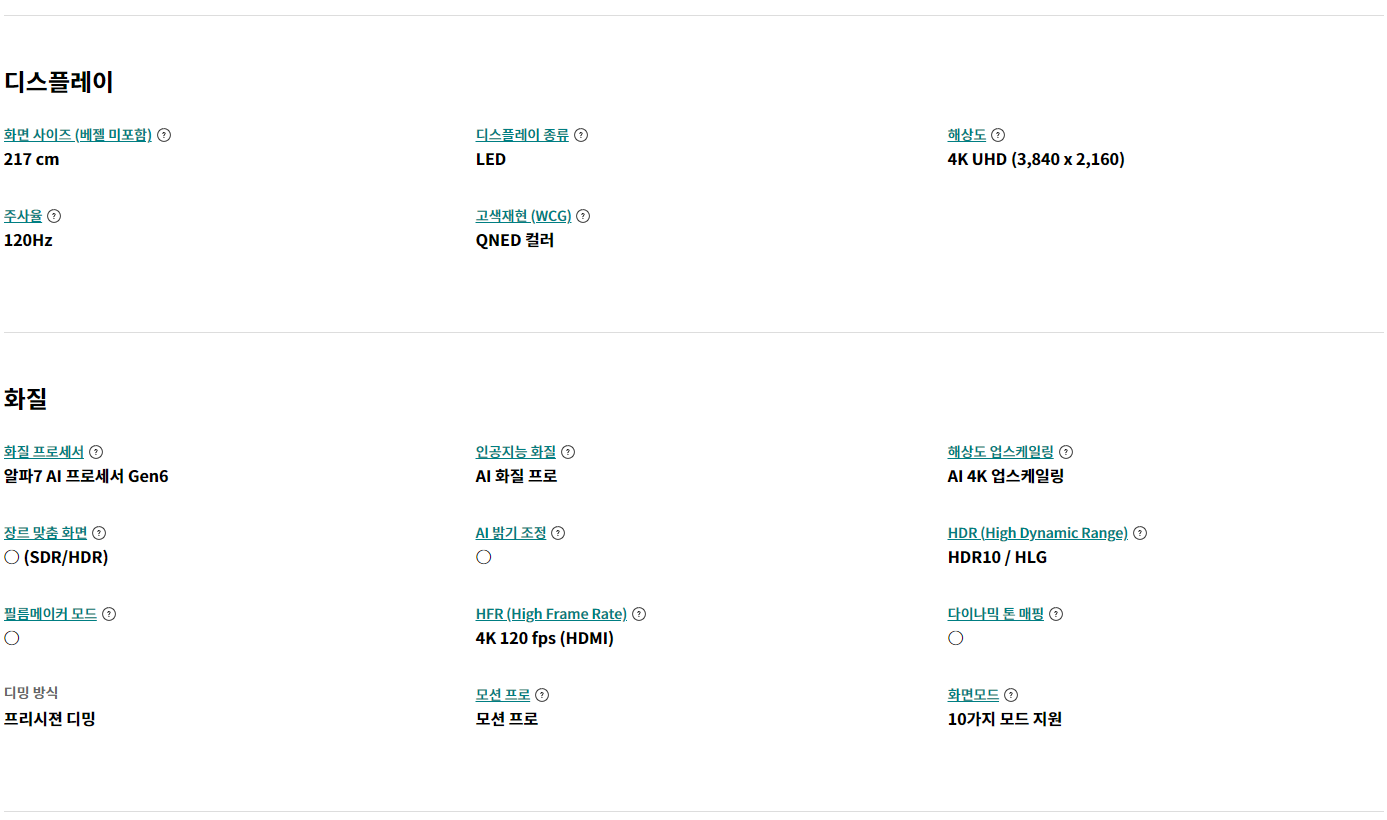
Task: Open the tooltip icon next to 해상도
Action: (998, 135)
